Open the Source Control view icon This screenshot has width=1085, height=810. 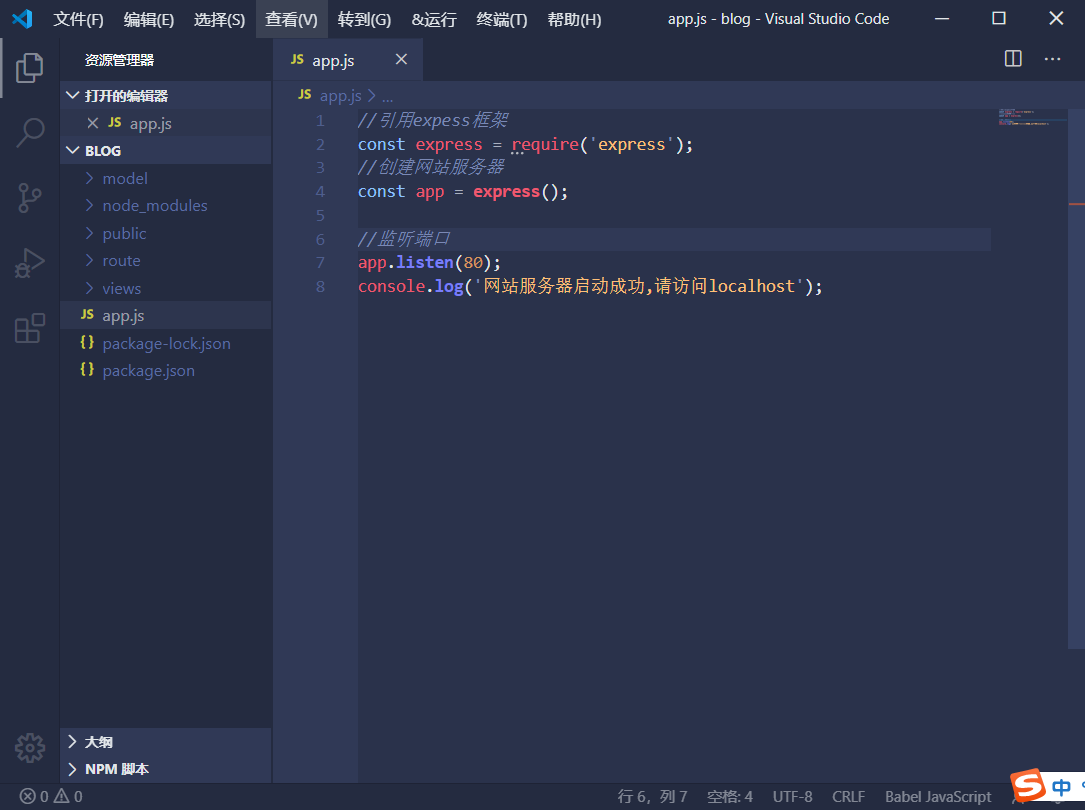pyautogui.click(x=30, y=198)
